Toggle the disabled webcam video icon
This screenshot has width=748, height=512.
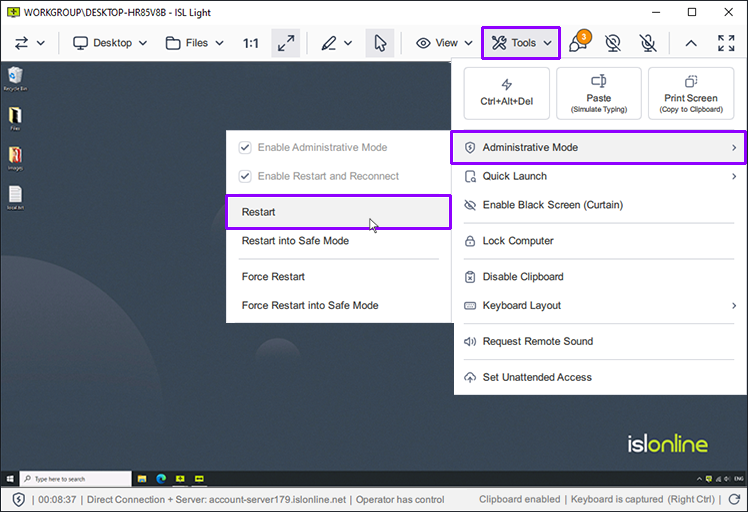(x=613, y=43)
